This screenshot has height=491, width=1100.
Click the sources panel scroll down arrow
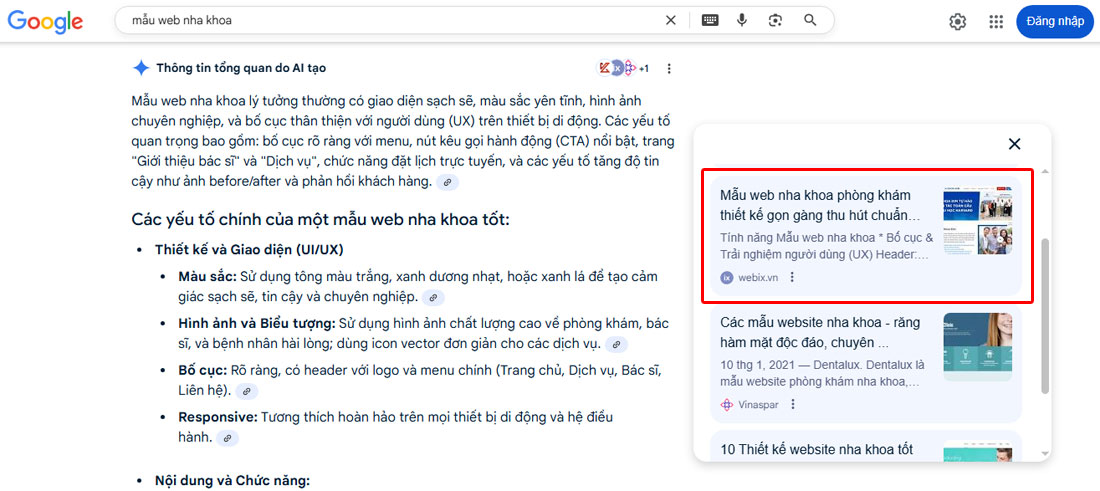(1045, 454)
